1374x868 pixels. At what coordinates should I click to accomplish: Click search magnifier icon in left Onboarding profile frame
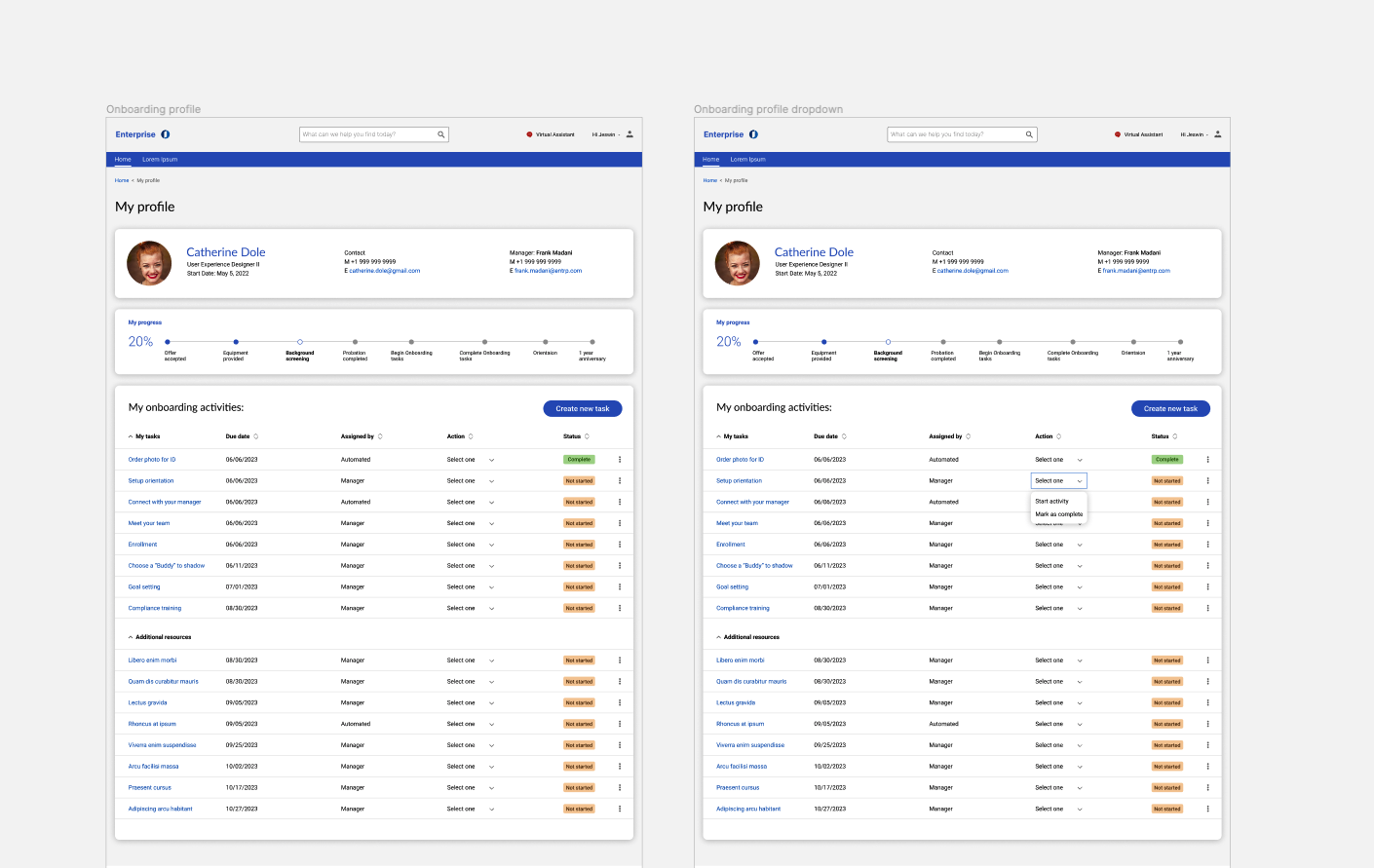pos(440,134)
